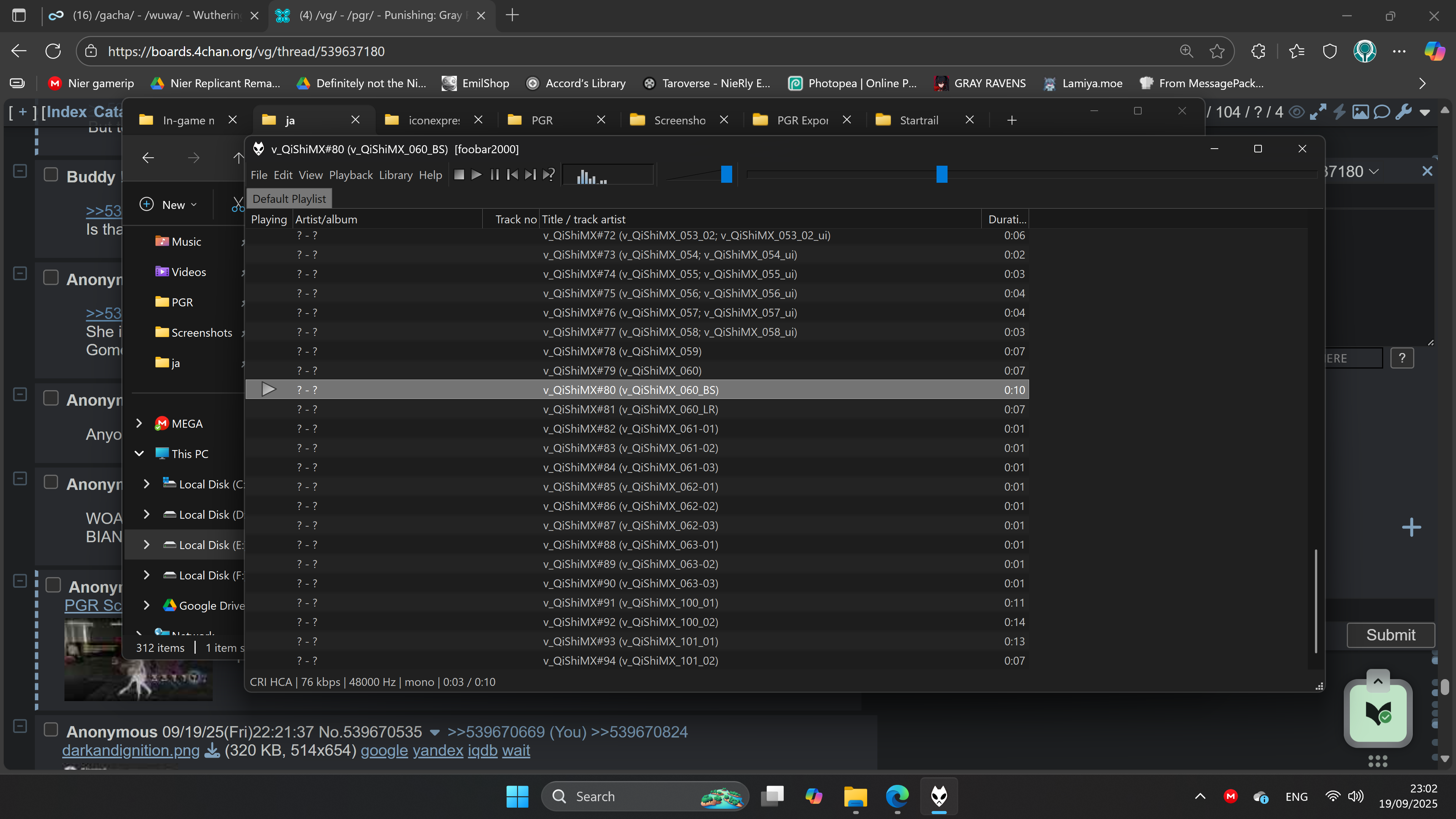Open File Explorer from the taskbar
Screen dimensions: 1456x819
pyautogui.click(x=855, y=796)
